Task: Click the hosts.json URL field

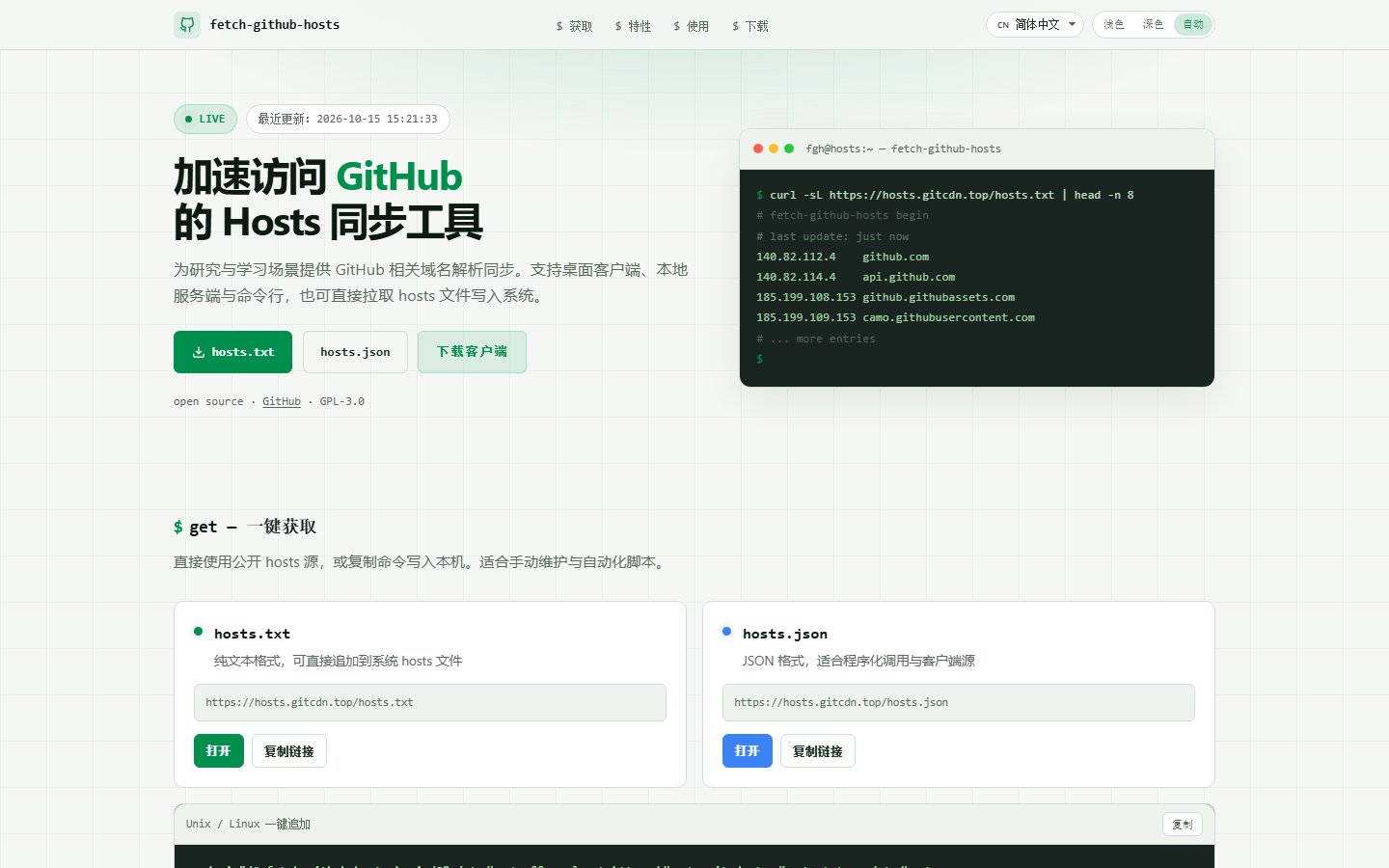Action: [x=959, y=702]
